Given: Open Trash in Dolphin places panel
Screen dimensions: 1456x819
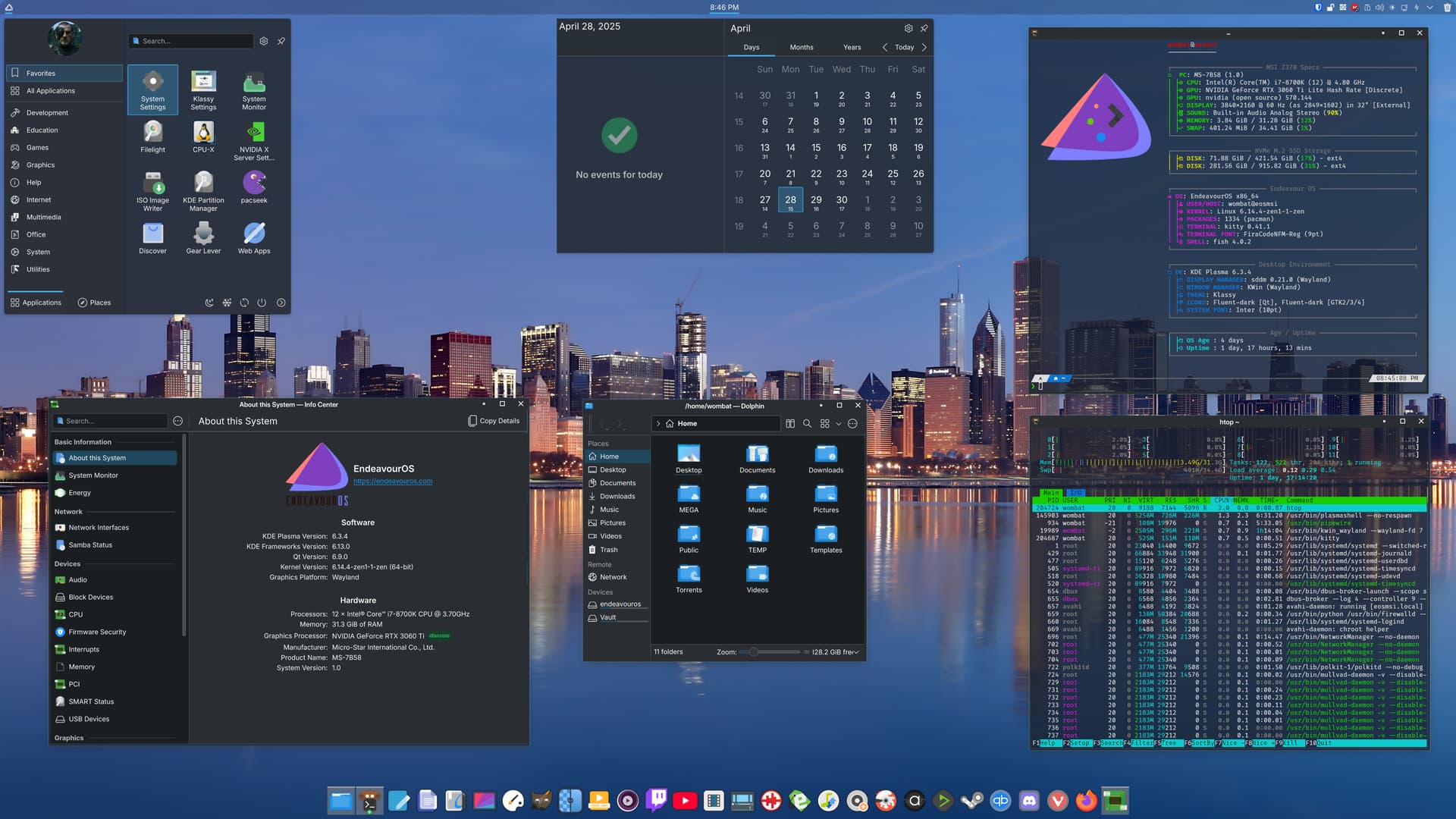Looking at the screenshot, I should (x=617, y=550).
